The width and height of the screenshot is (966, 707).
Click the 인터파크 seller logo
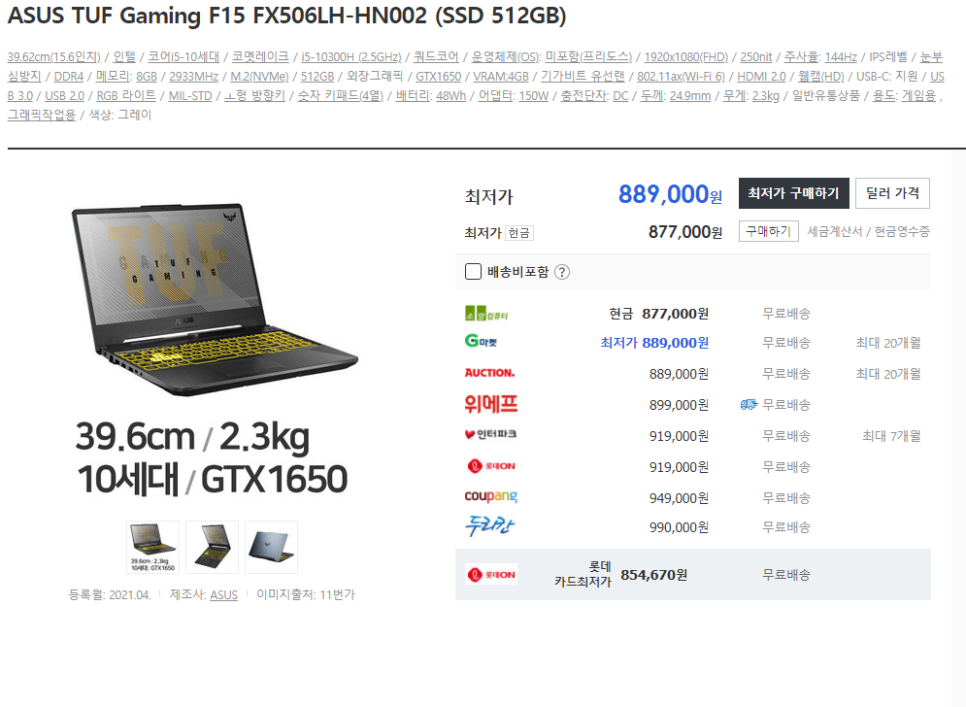[490, 435]
